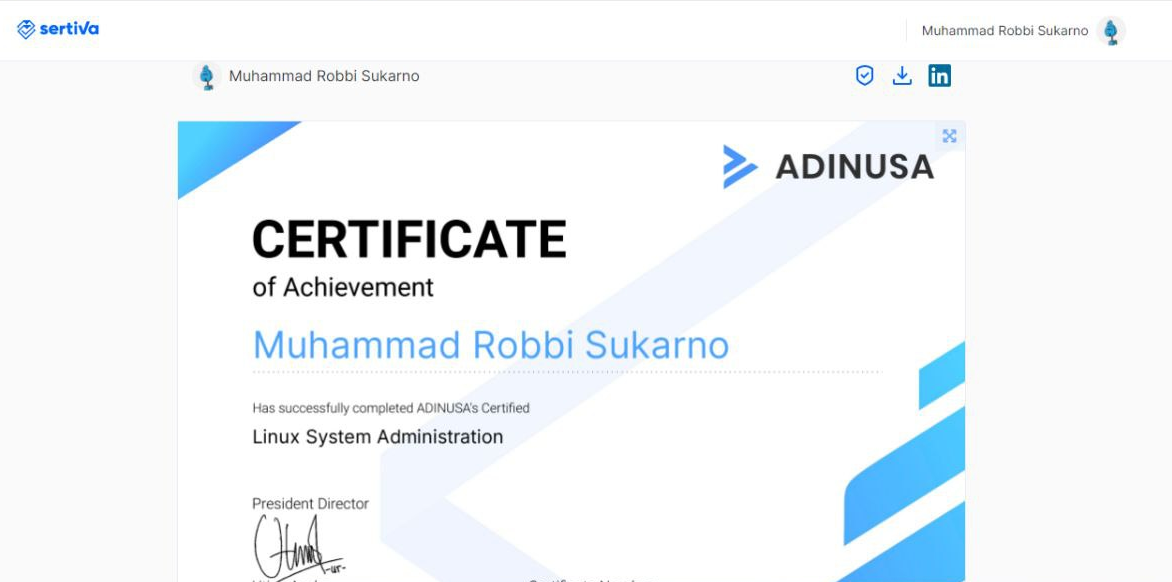Open the profile avatar in top-right header
The width and height of the screenshot is (1172, 582).
[1110, 31]
